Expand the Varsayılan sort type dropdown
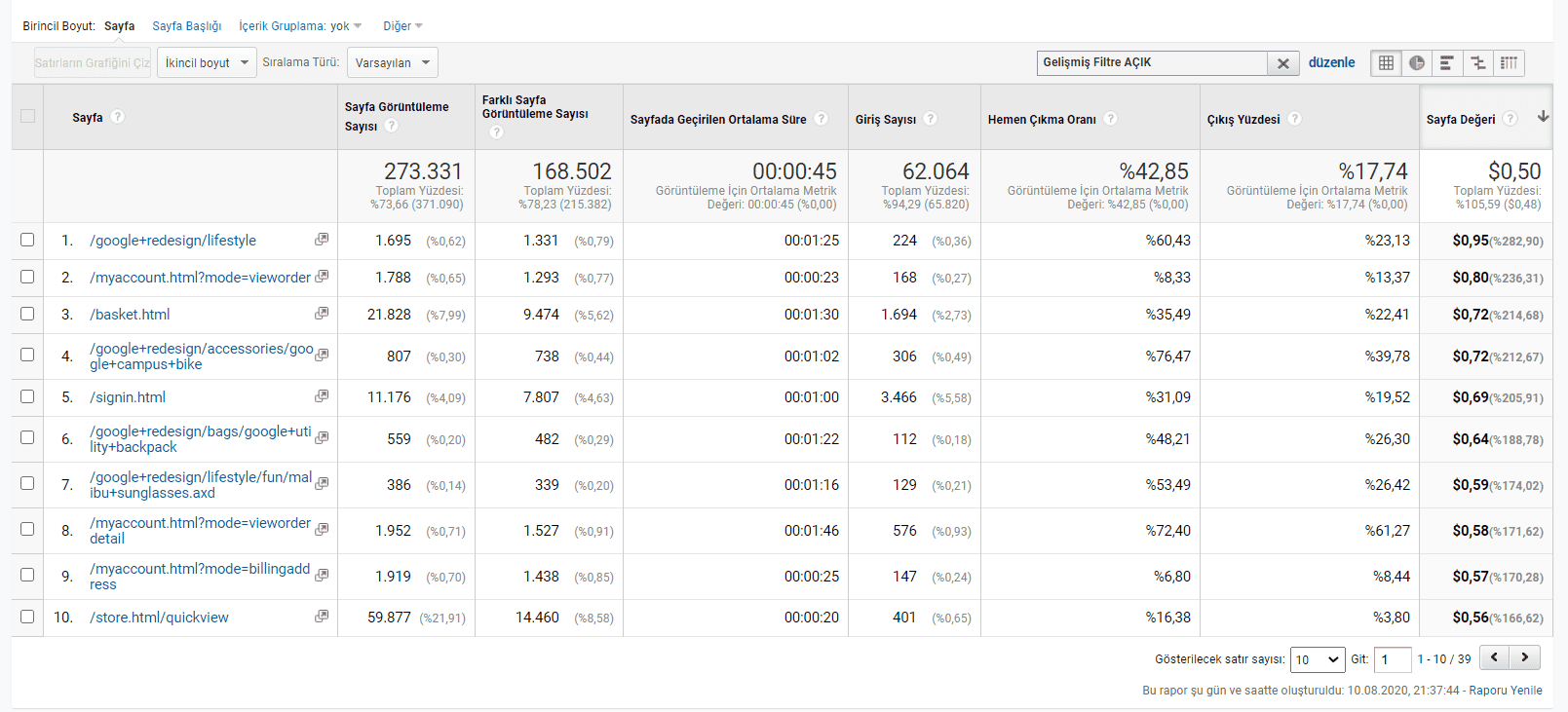This screenshot has width=1568, height=712. coord(392,63)
